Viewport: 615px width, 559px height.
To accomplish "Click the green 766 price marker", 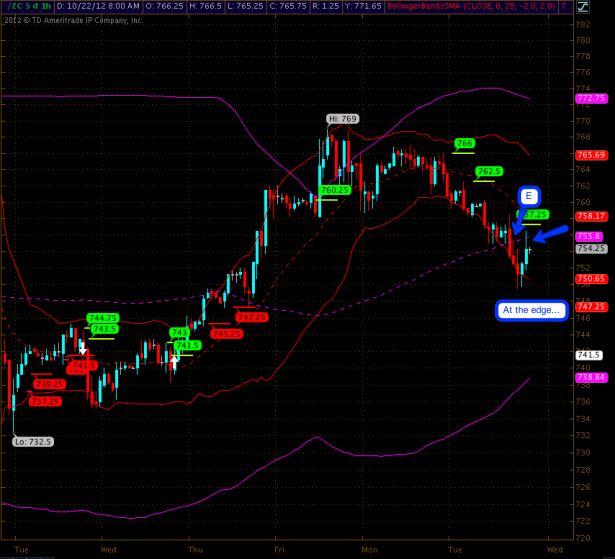I will click(463, 143).
